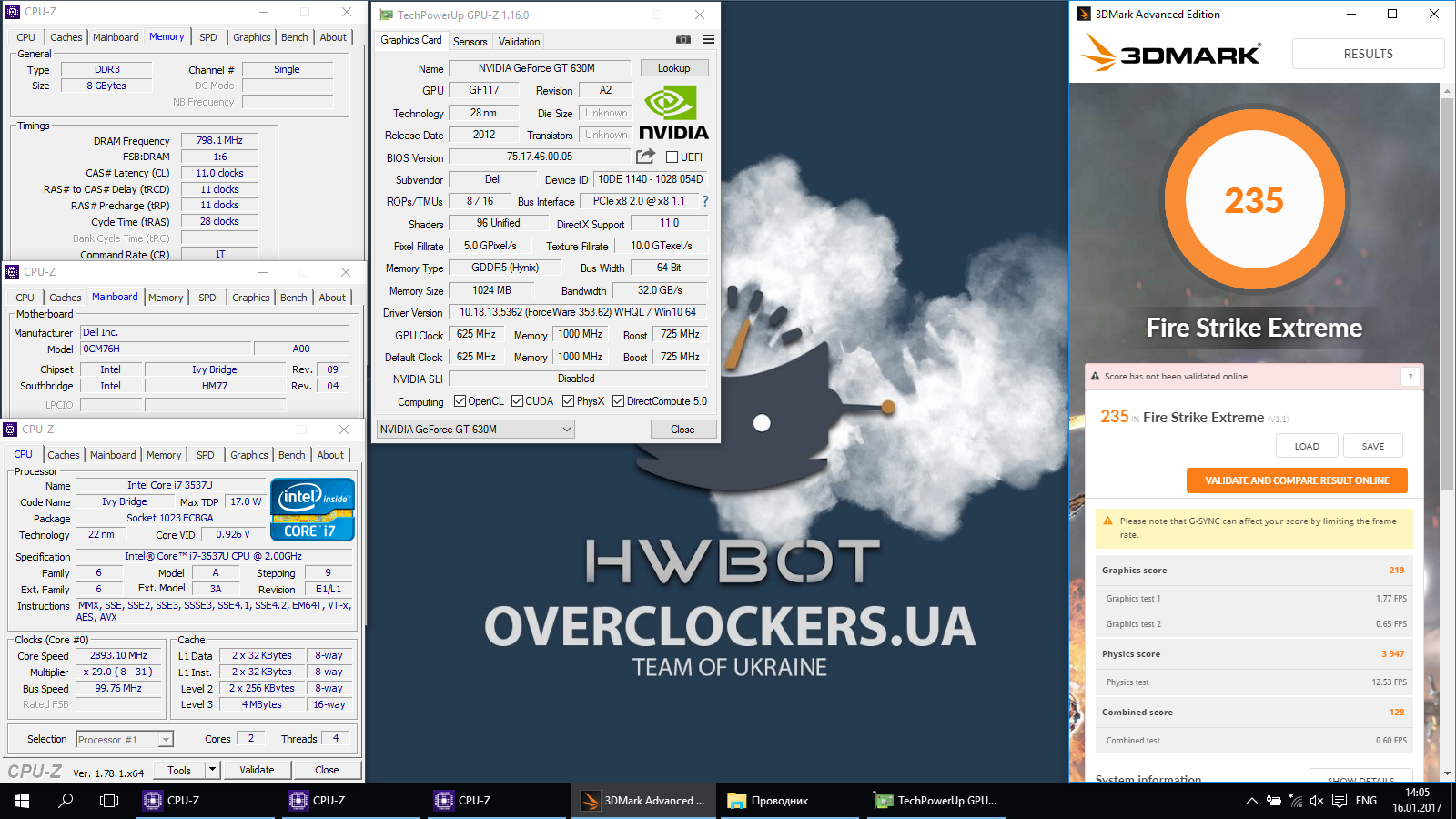Click the muted volume tray icon
1456x819 pixels.
click(1317, 801)
